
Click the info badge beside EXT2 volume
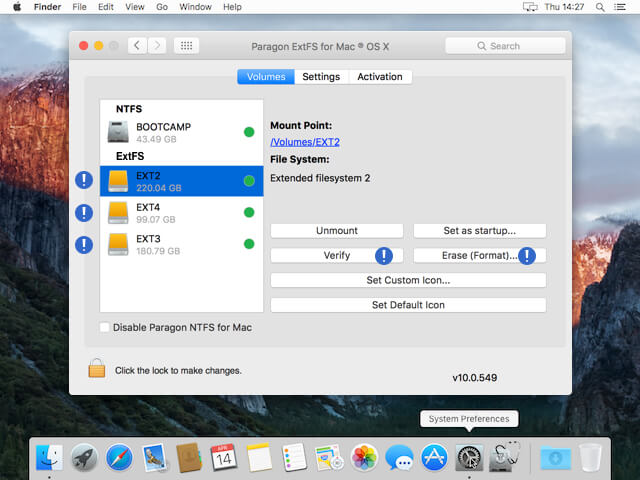(x=85, y=181)
